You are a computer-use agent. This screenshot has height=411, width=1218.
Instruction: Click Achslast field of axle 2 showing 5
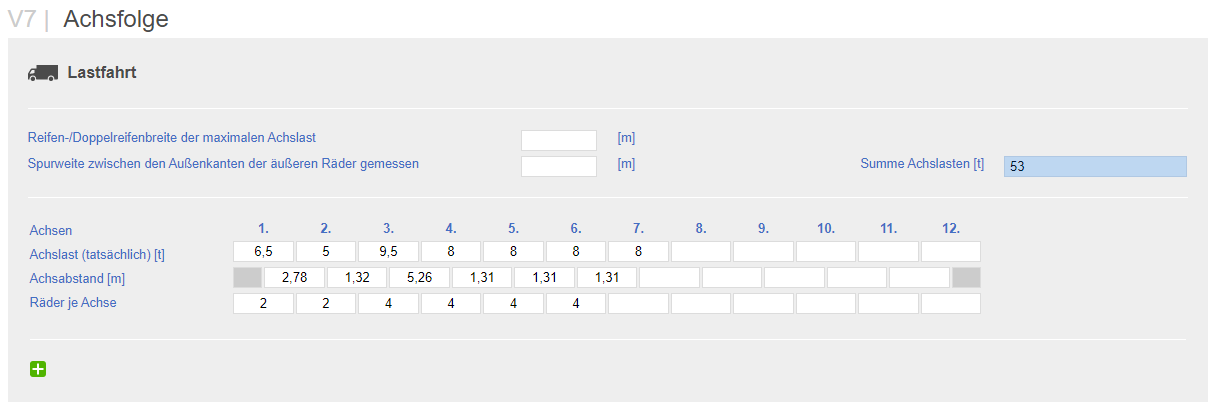point(326,251)
